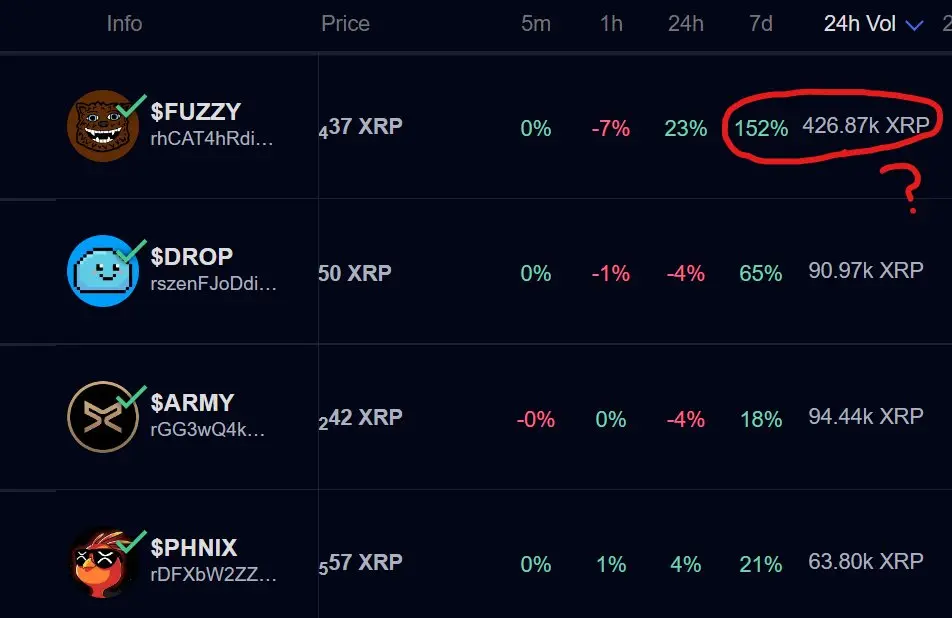Toggle sort arrow next to 24h Vol
Screen dimensions: 952x618
pyautogui.click(x=914, y=25)
